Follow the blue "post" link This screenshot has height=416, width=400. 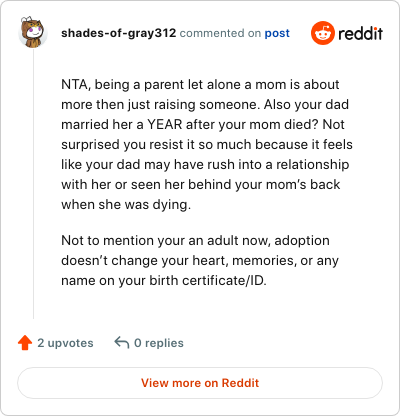click(277, 33)
